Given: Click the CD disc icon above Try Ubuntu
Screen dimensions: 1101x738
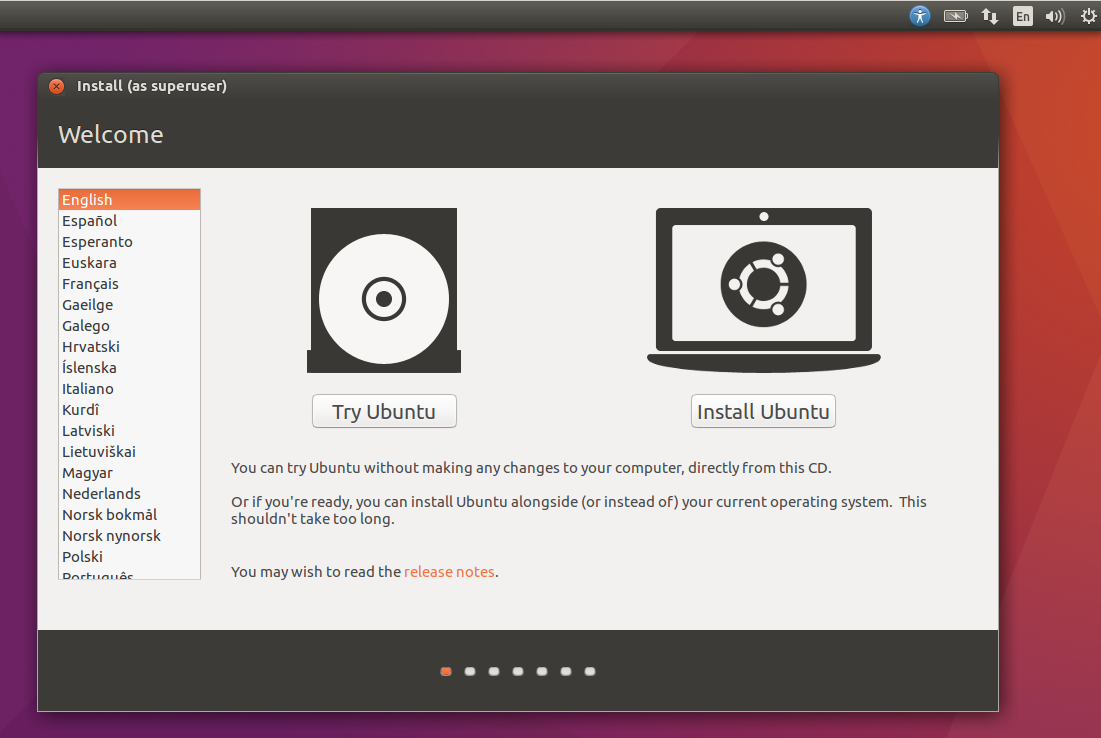Looking at the screenshot, I should click(x=383, y=290).
